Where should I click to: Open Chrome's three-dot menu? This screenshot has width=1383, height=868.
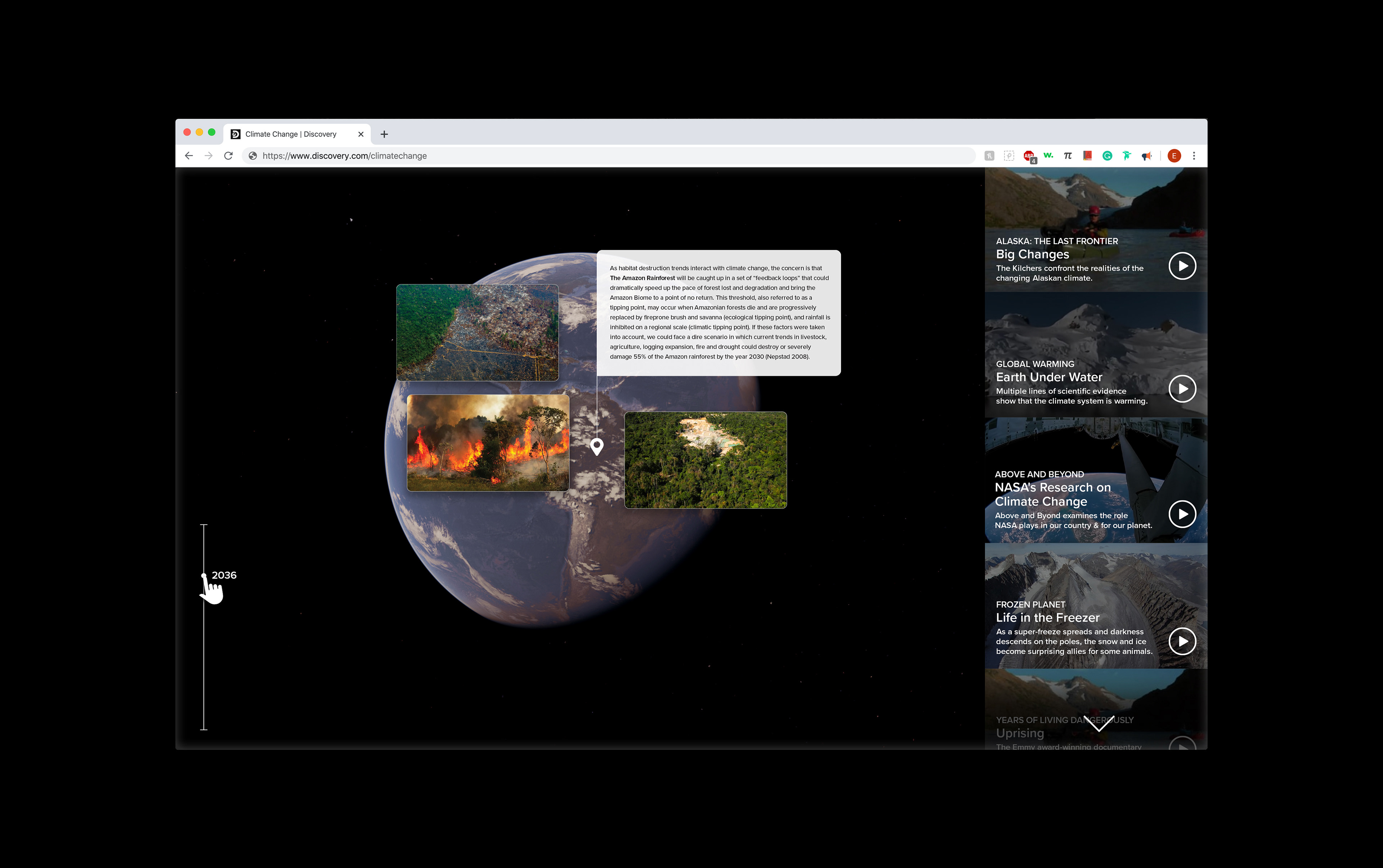click(1194, 156)
